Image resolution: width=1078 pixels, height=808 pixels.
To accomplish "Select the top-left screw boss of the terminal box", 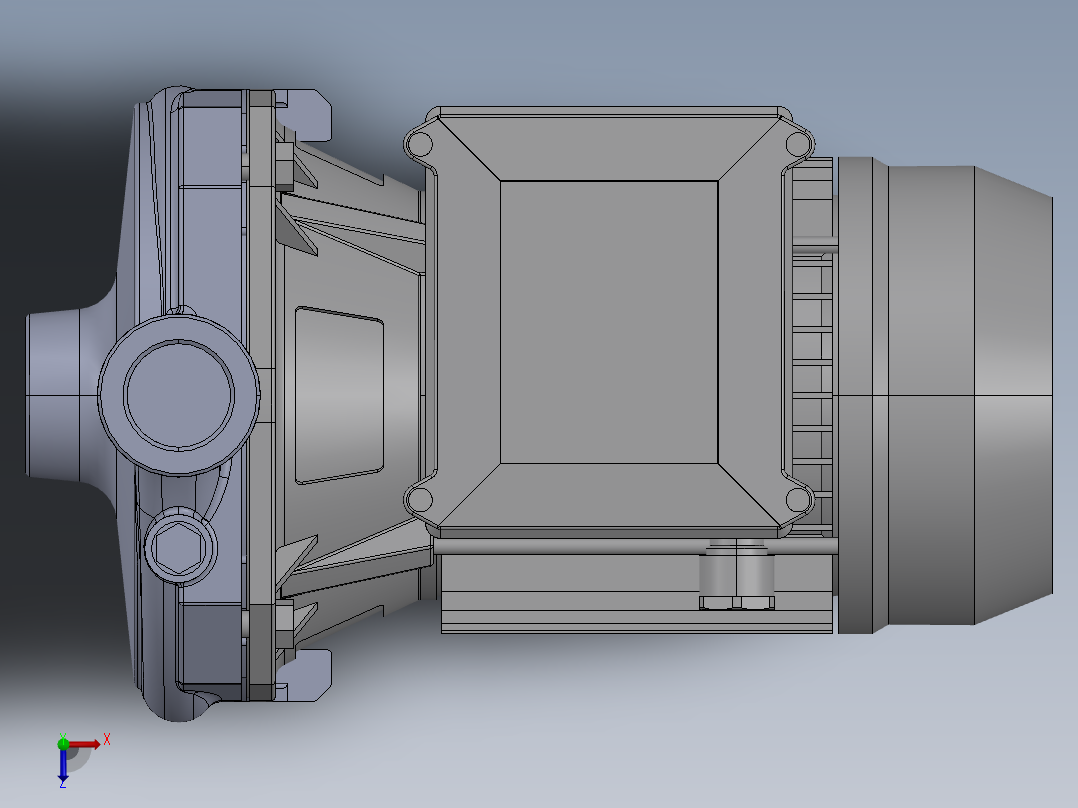I will click(419, 145).
